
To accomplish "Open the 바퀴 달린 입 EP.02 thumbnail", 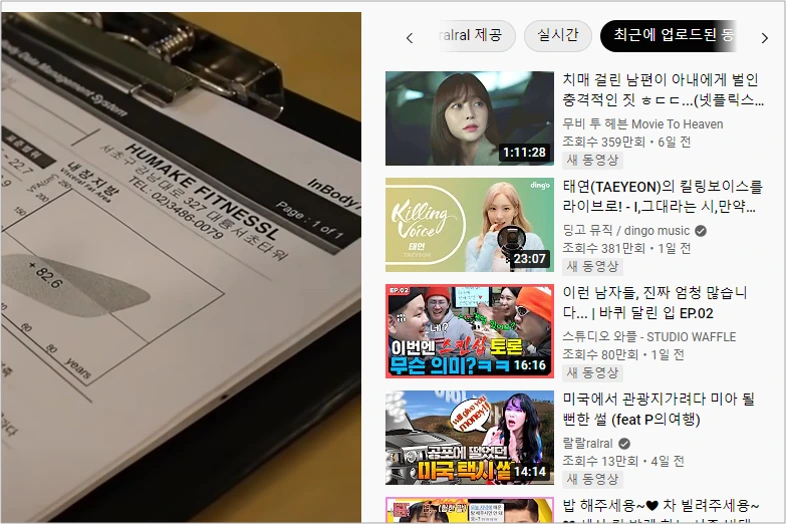I will [x=470, y=331].
